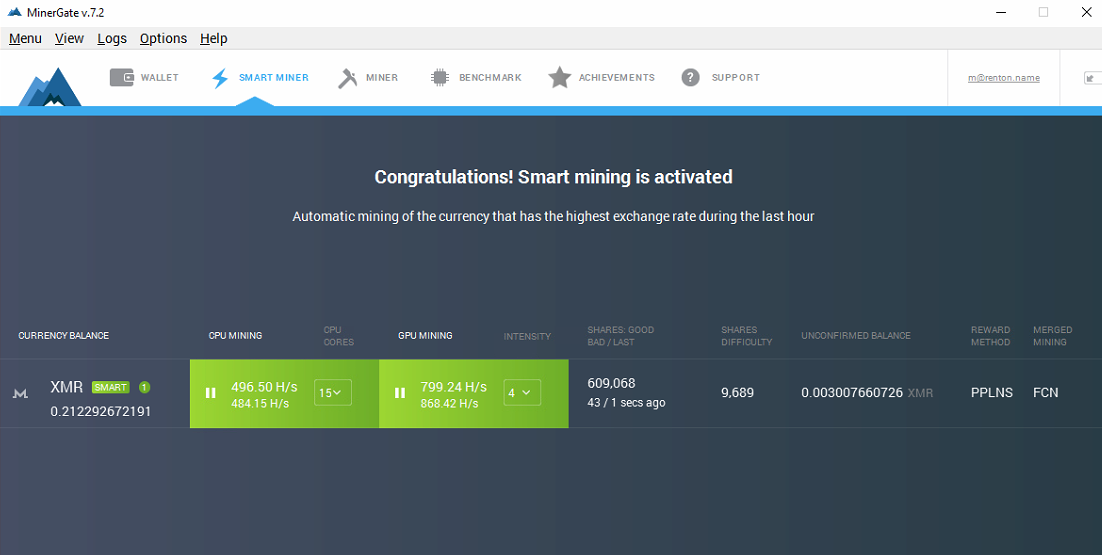Screen dimensions: 1102x555
Task: Switch to the Miner tab
Action: point(368,77)
